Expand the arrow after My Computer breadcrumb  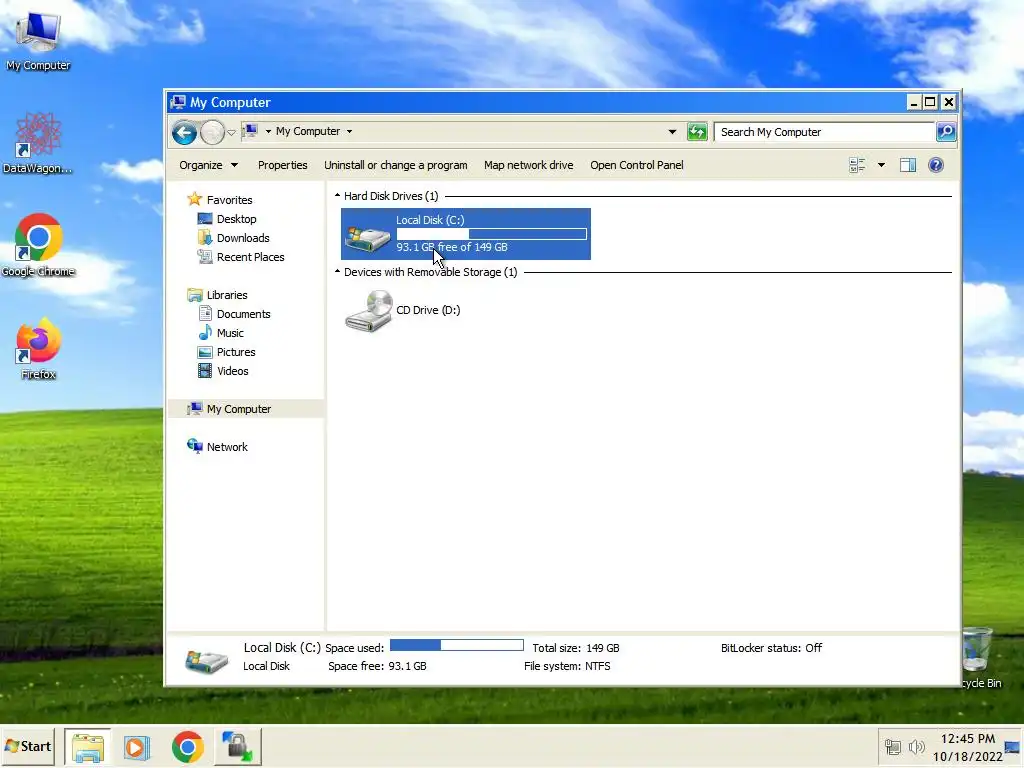[349, 131]
